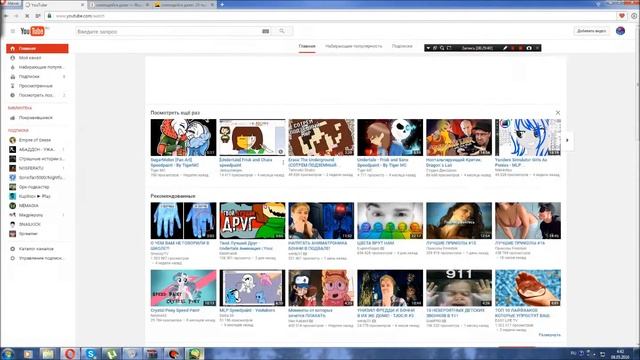Open Crystal Pony Speed Paint thumbnail
Viewport: 640px width, 360px height.
(183, 288)
